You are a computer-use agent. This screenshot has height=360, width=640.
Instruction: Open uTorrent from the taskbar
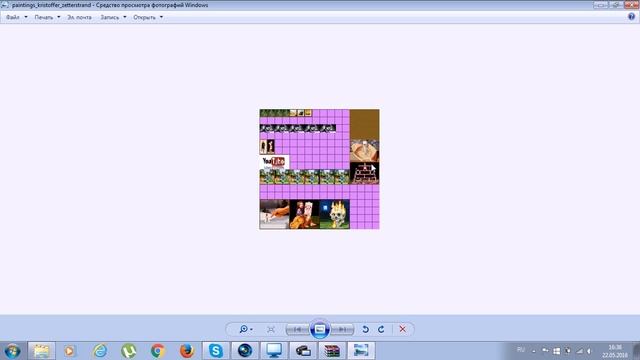(129, 351)
